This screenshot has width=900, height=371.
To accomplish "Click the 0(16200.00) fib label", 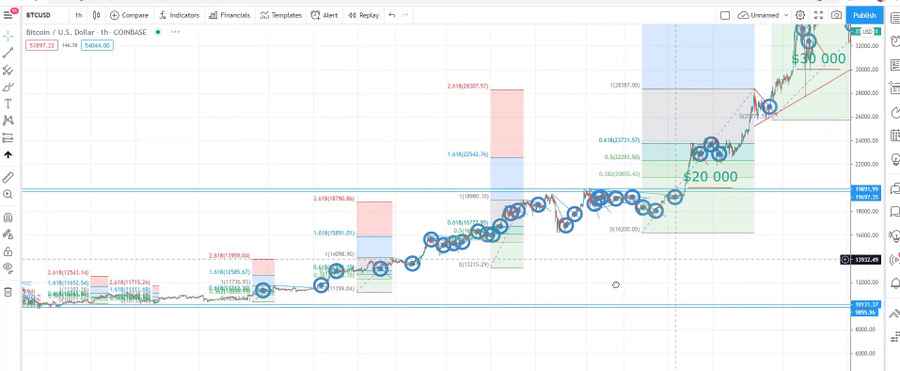I will 625,229.
